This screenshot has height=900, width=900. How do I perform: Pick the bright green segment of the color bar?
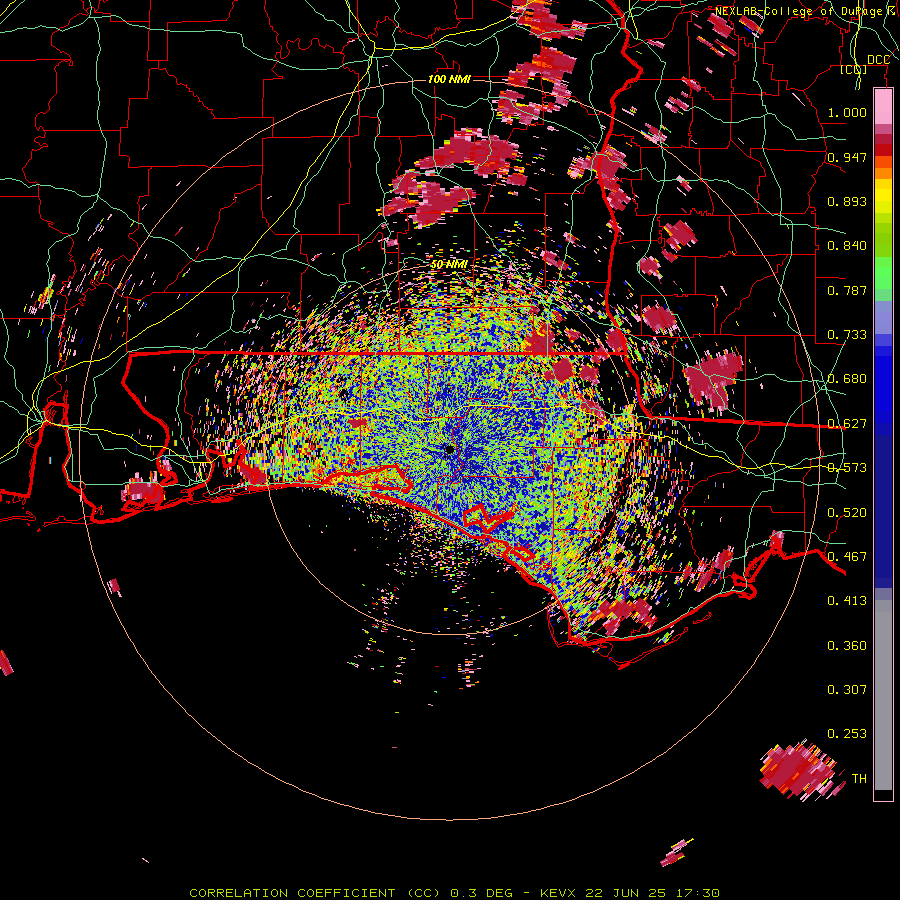[x=883, y=272]
